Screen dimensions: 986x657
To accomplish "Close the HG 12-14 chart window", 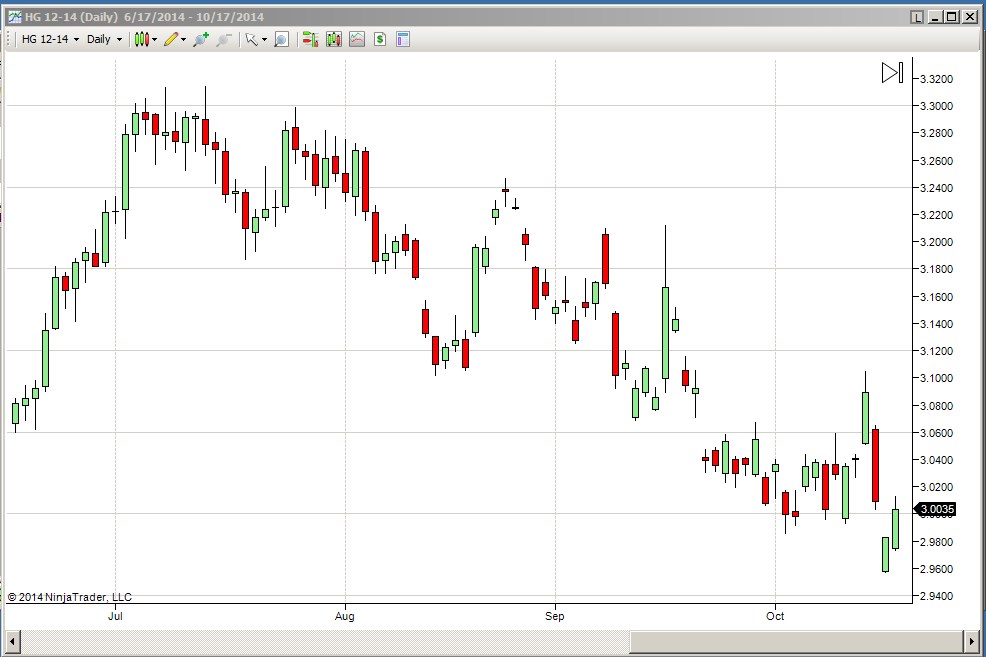I will coord(970,17).
